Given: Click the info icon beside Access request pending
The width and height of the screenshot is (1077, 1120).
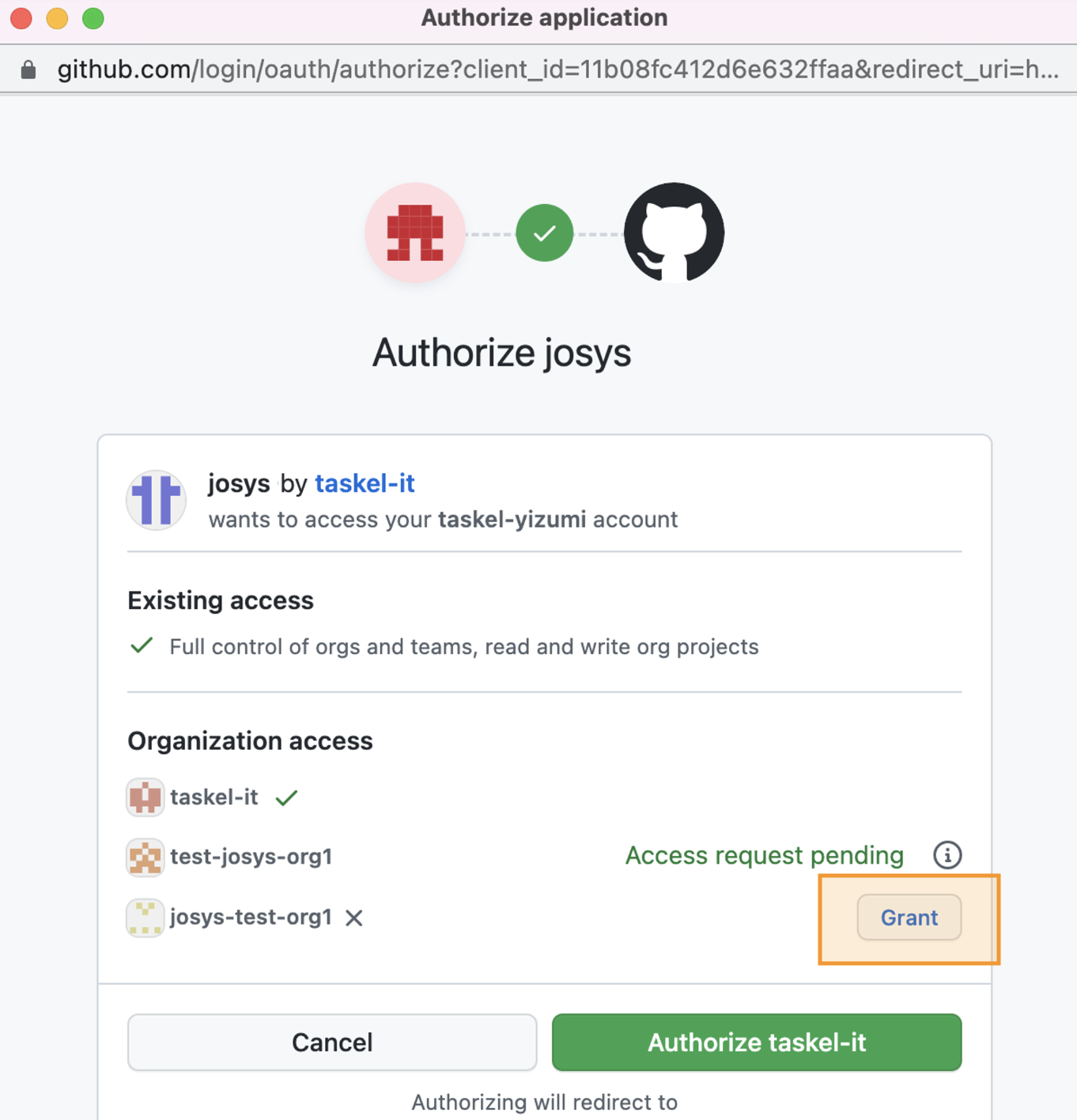Looking at the screenshot, I should pos(947,855).
